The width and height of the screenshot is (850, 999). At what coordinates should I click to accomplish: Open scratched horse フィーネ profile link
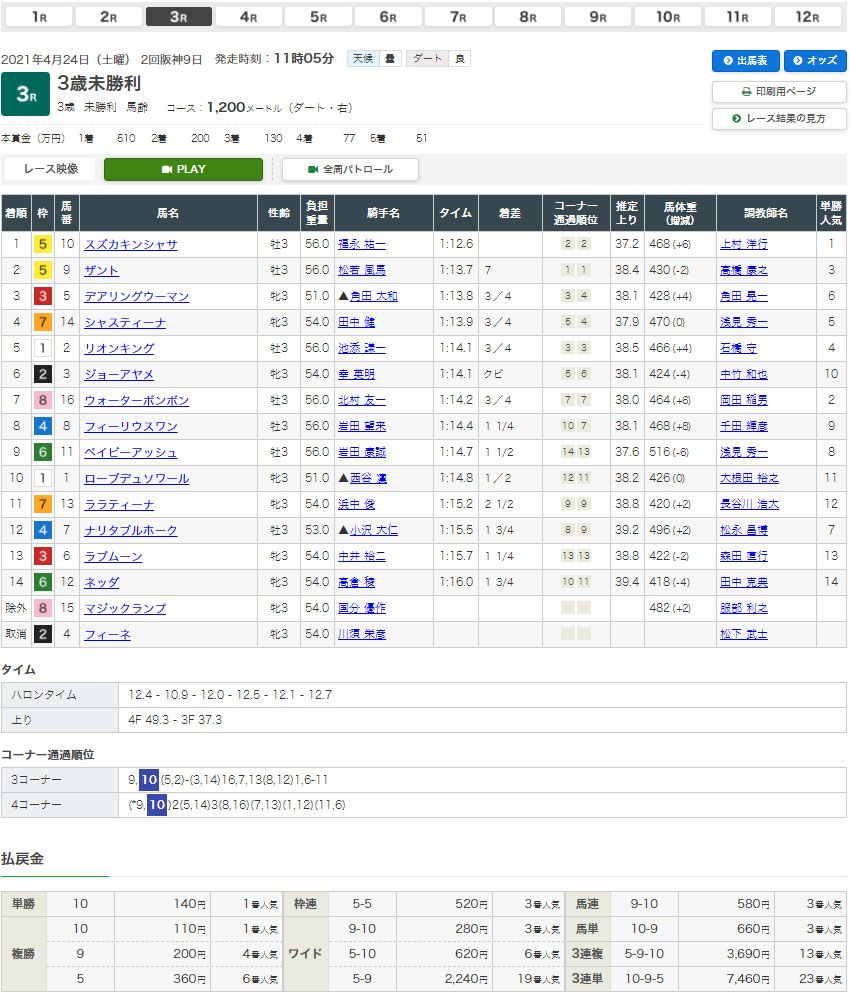click(108, 634)
